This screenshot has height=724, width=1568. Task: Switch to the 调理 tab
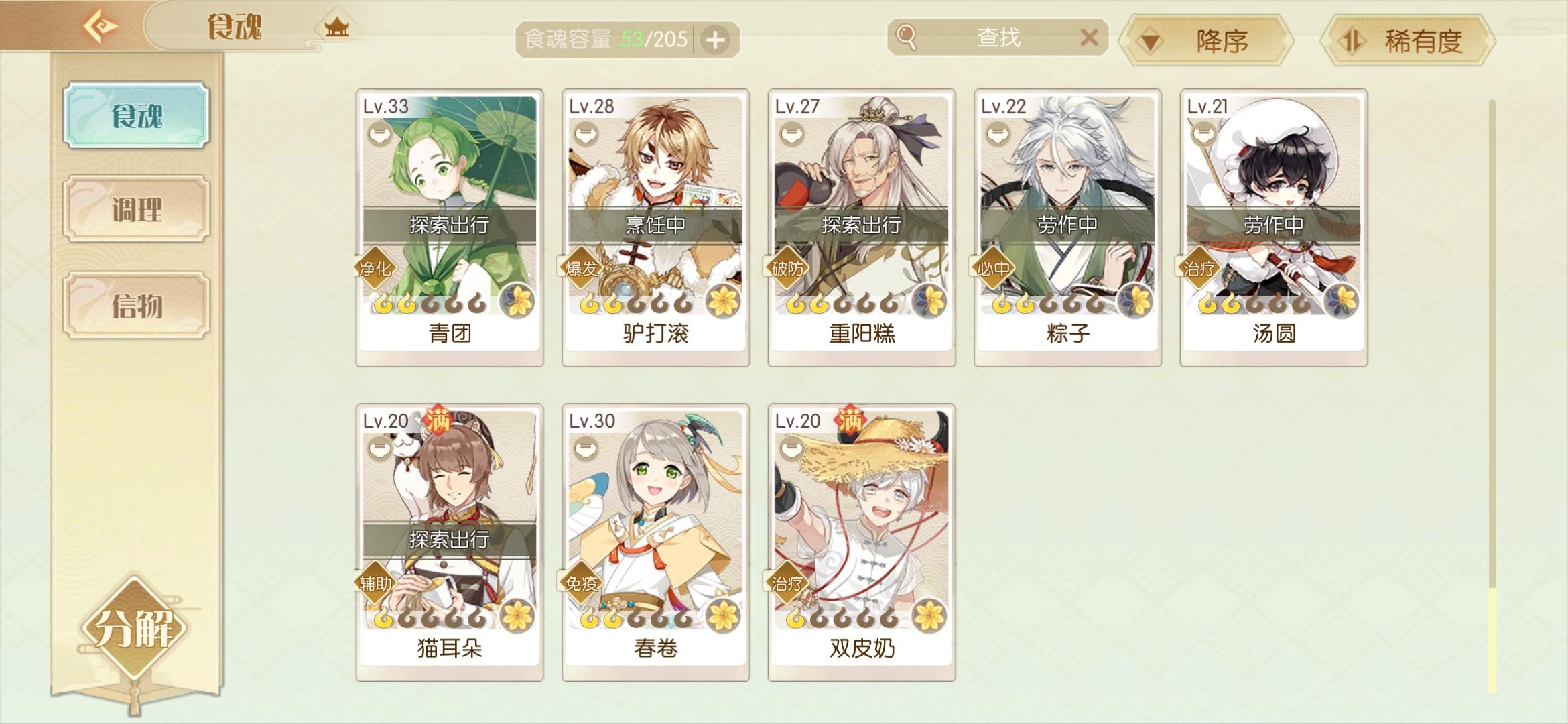click(137, 209)
